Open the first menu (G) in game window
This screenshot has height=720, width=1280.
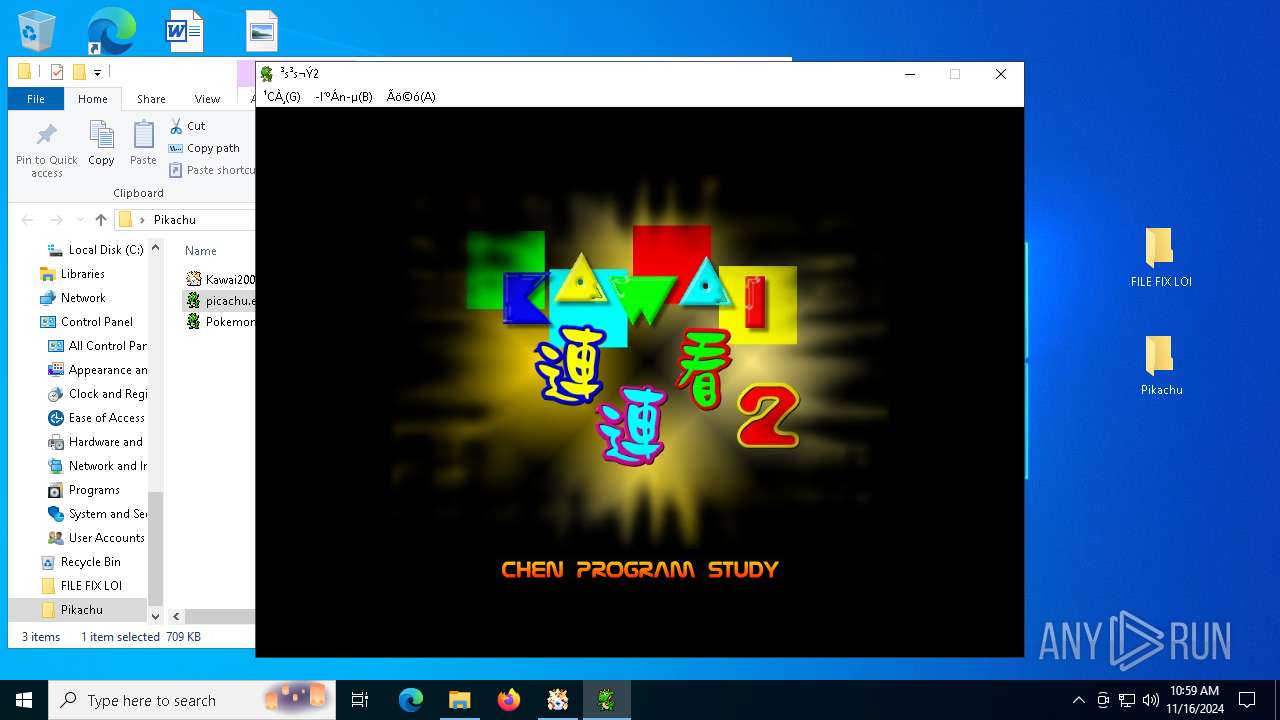281,97
